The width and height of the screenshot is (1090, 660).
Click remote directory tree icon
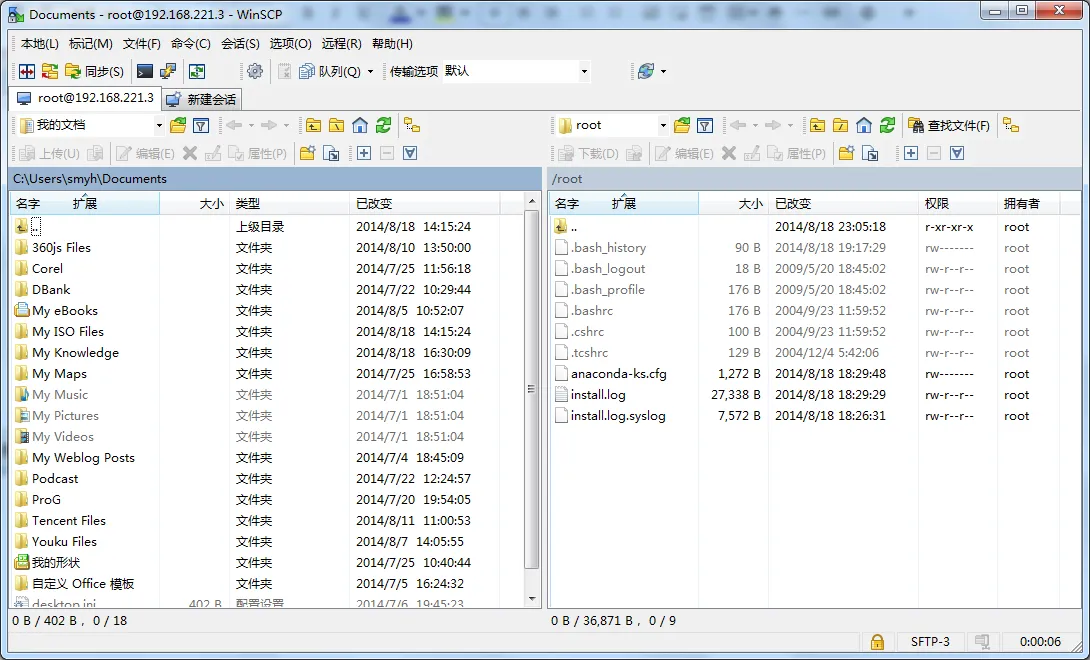[1011, 125]
